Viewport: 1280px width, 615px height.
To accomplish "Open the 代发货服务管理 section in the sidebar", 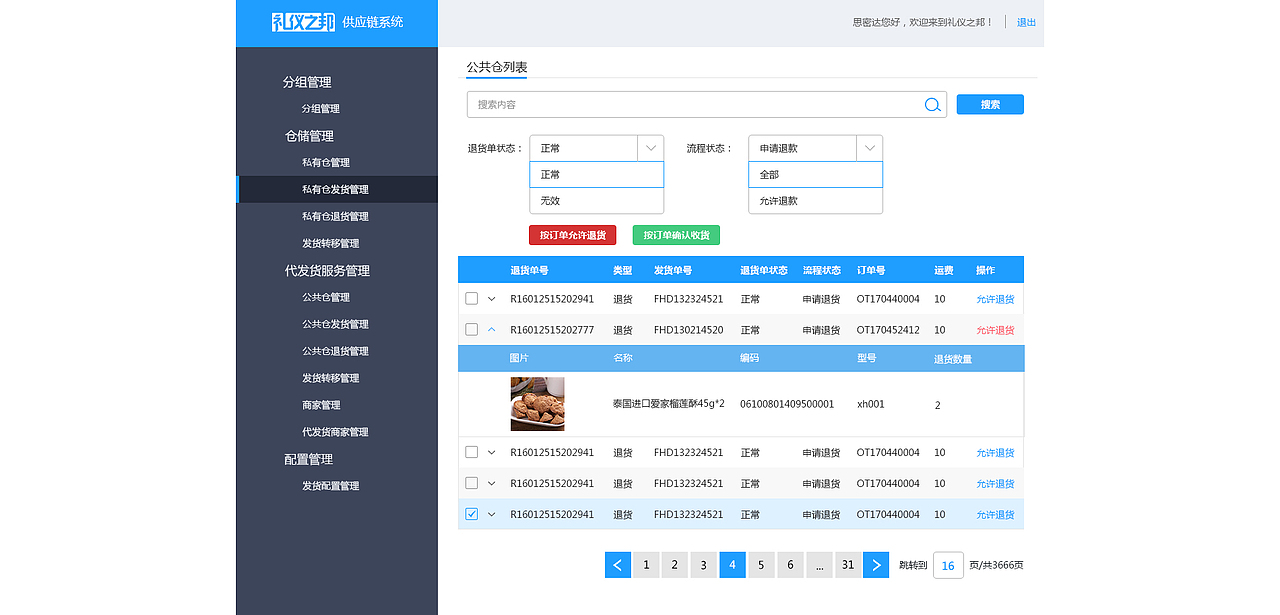I will click(x=327, y=271).
